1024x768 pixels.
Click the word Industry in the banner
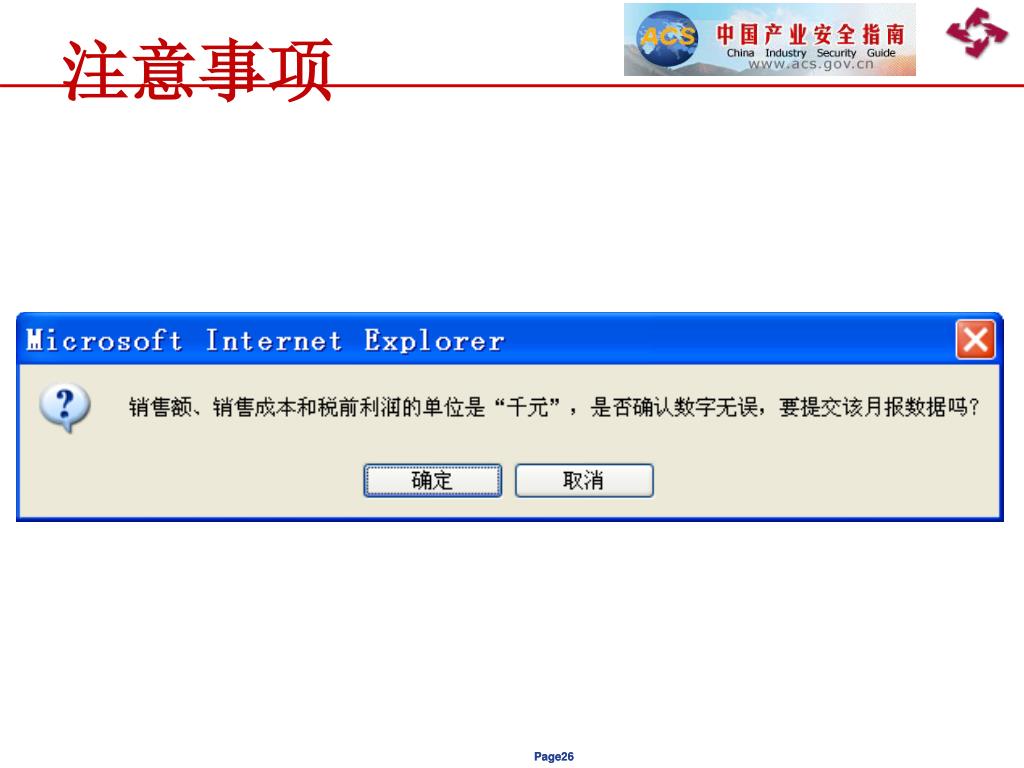786,53
